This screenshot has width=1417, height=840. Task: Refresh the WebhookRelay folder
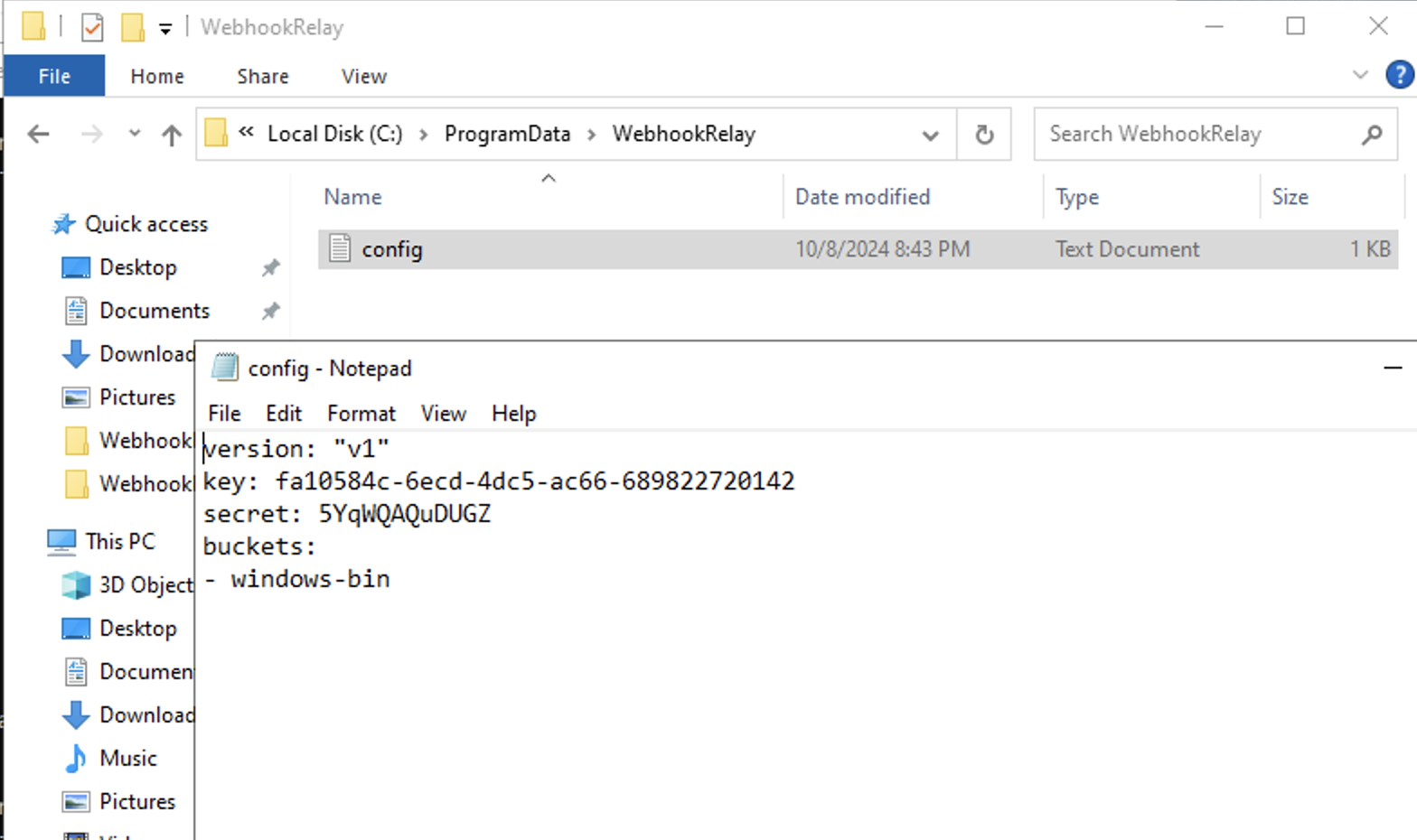point(984,135)
